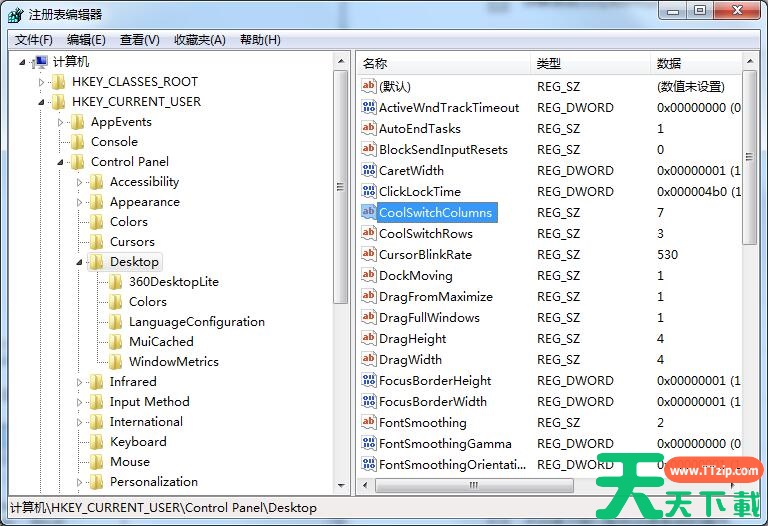Click the string icon beside (默认)

pyautogui.click(x=369, y=86)
